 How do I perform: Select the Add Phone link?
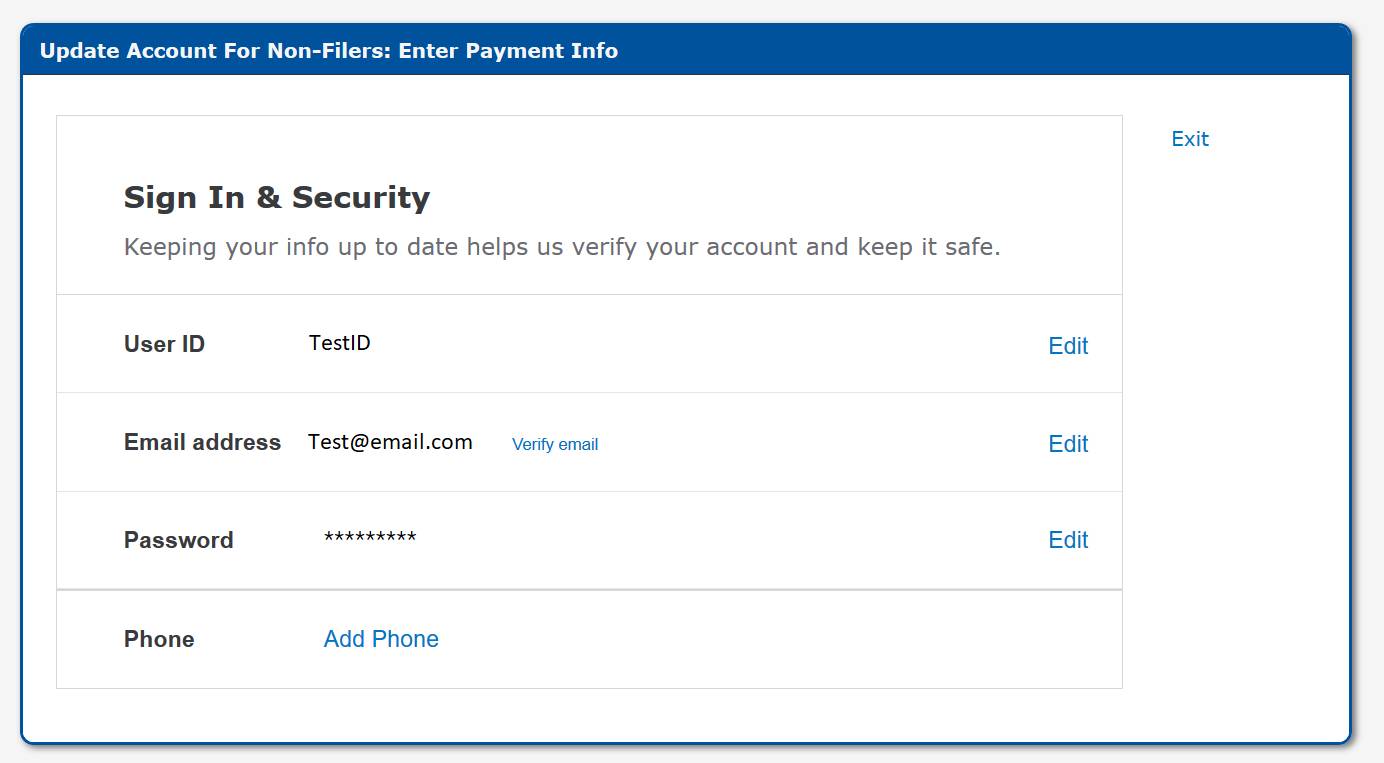click(381, 639)
